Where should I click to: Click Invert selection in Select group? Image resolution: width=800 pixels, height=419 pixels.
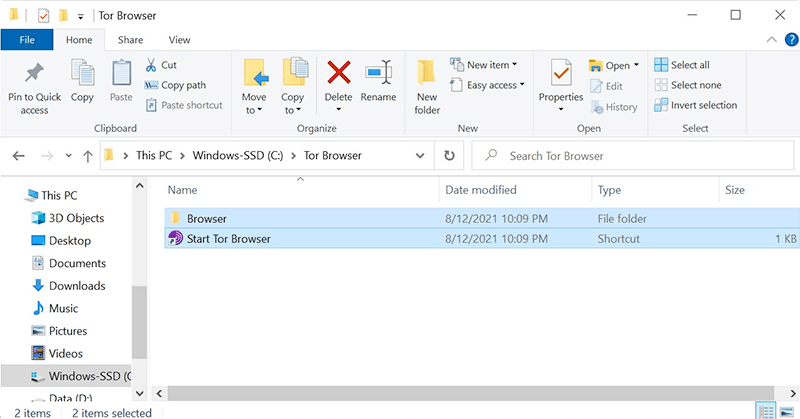(x=696, y=105)
